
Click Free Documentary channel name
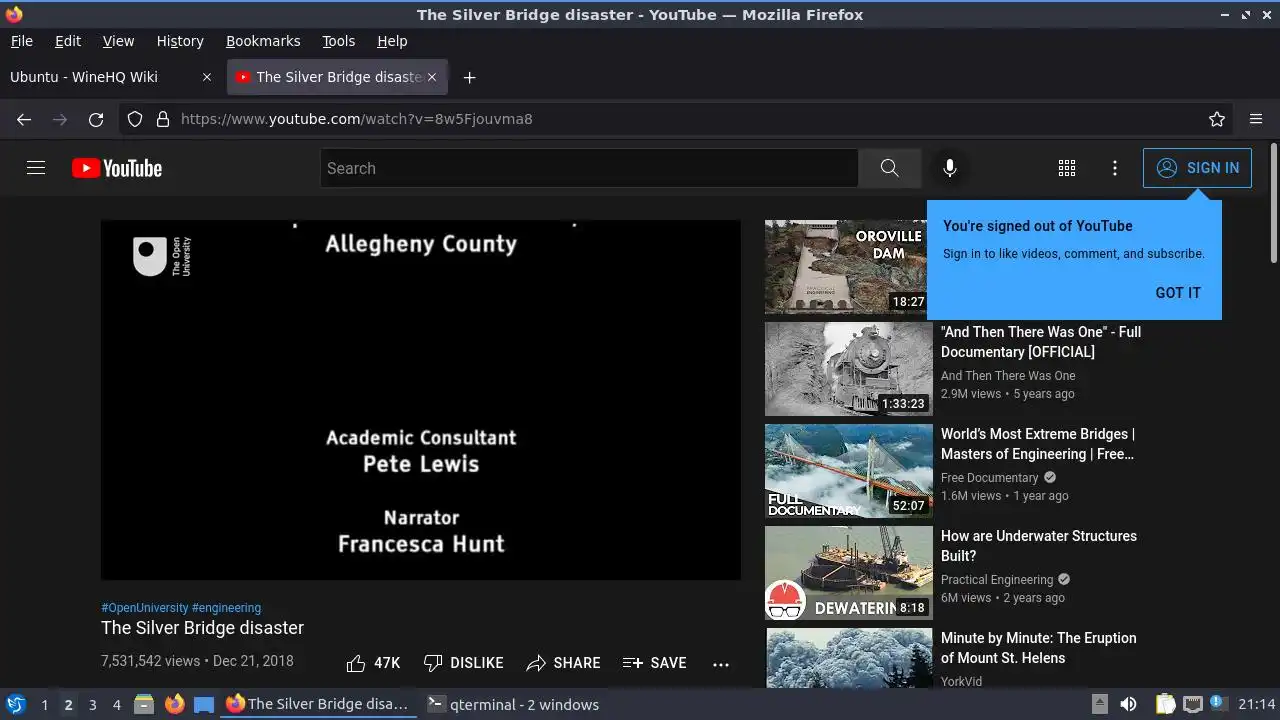[x=990, y=478]
